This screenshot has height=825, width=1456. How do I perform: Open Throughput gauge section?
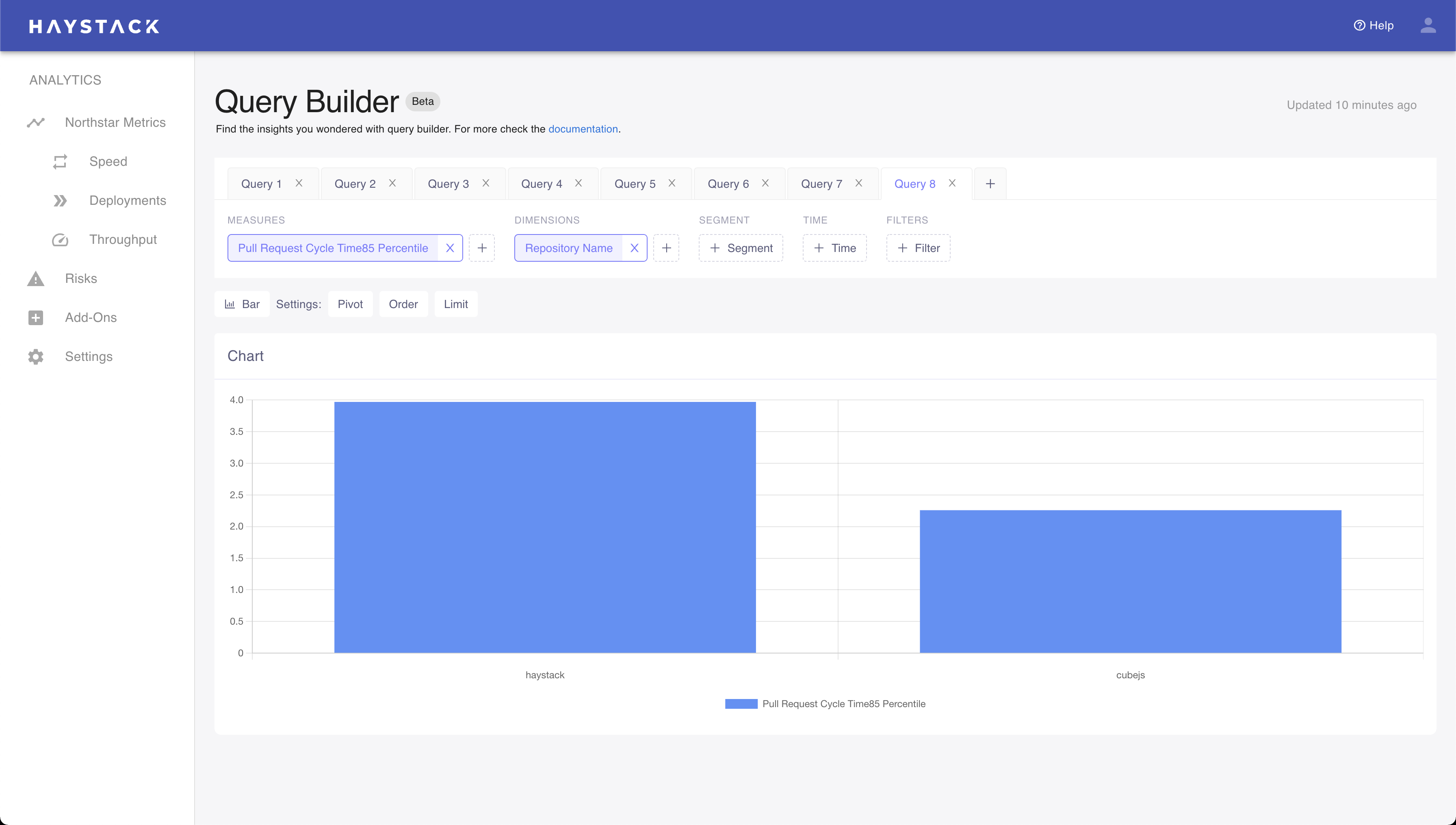point(122,240)
